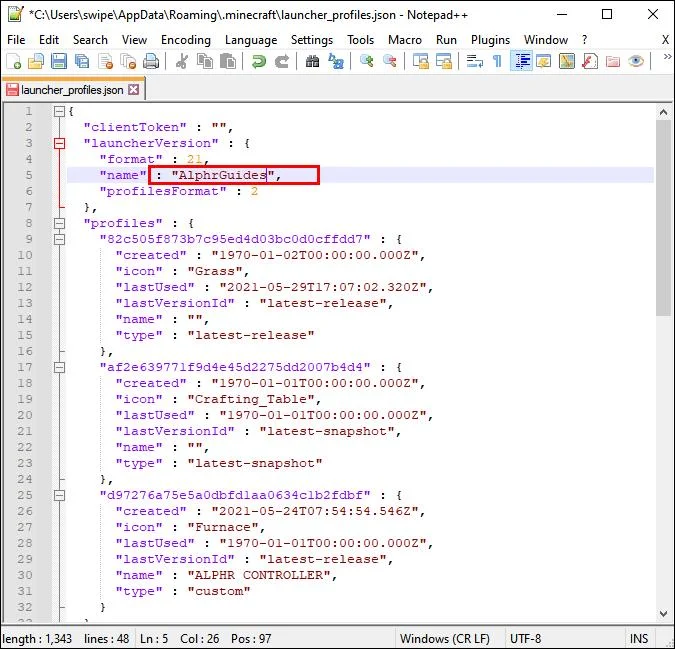Image resolution: width=675 pixels, height=649 pixels.
Task: Collapse the d97276a7 profile fold marker
Action: coord(59,495)
